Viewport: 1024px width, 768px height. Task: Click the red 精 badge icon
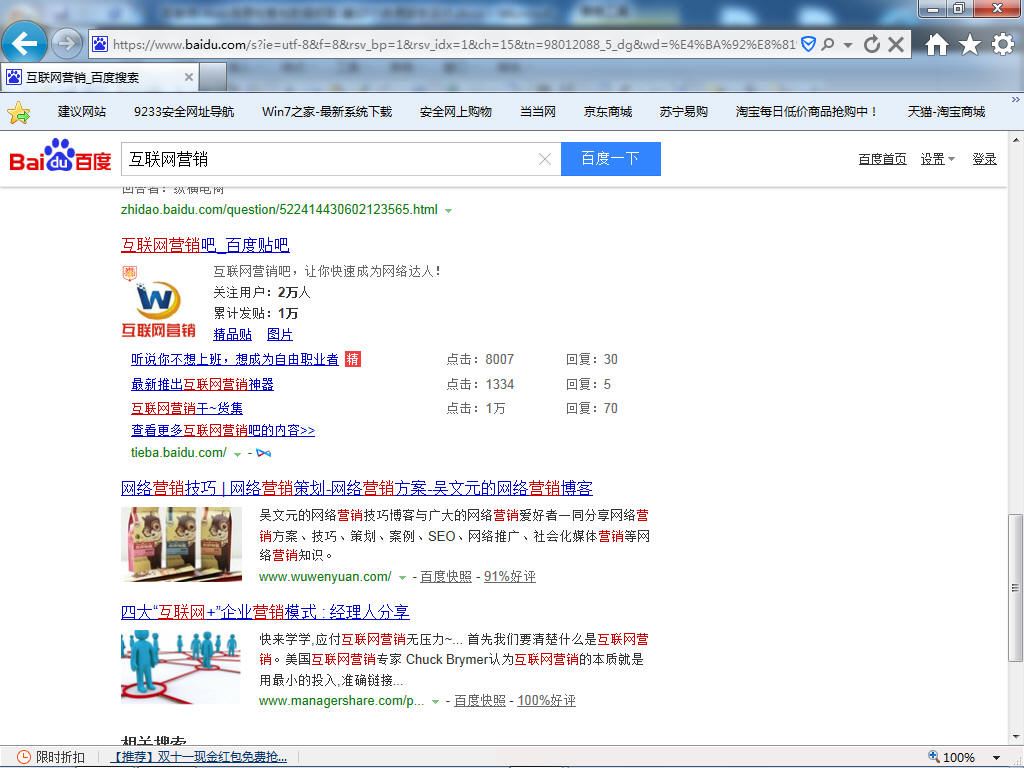pyautogui.click(x=353, y=359)
